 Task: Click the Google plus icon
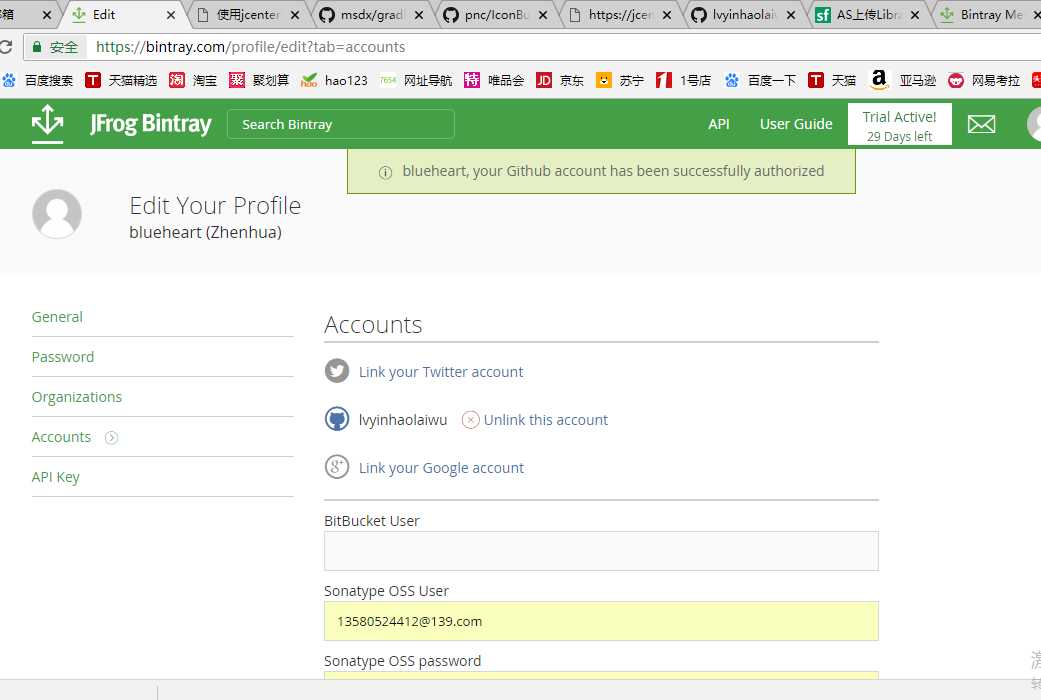pyautogui.click(x=337, y=467)
